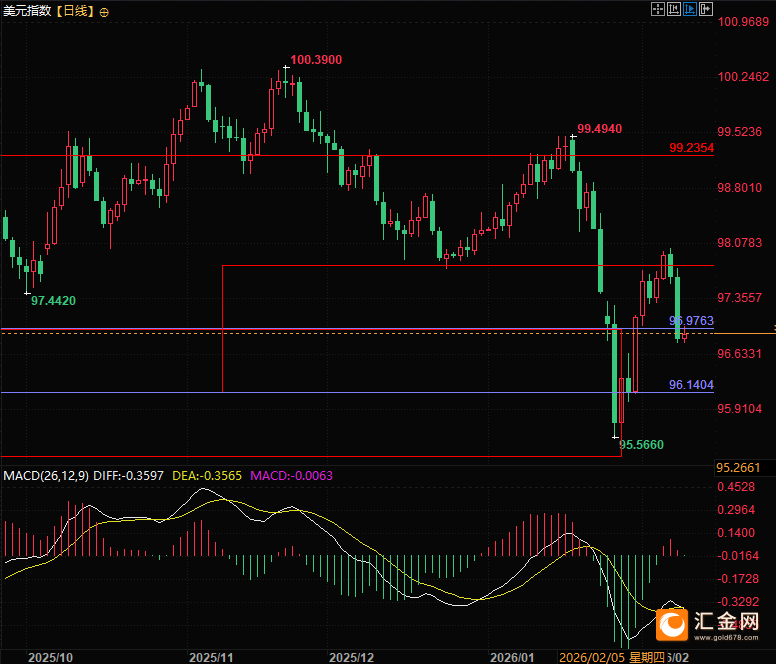Select the 【日线】 period label
This screenshot has height=664, width=776.
point(74,11)
